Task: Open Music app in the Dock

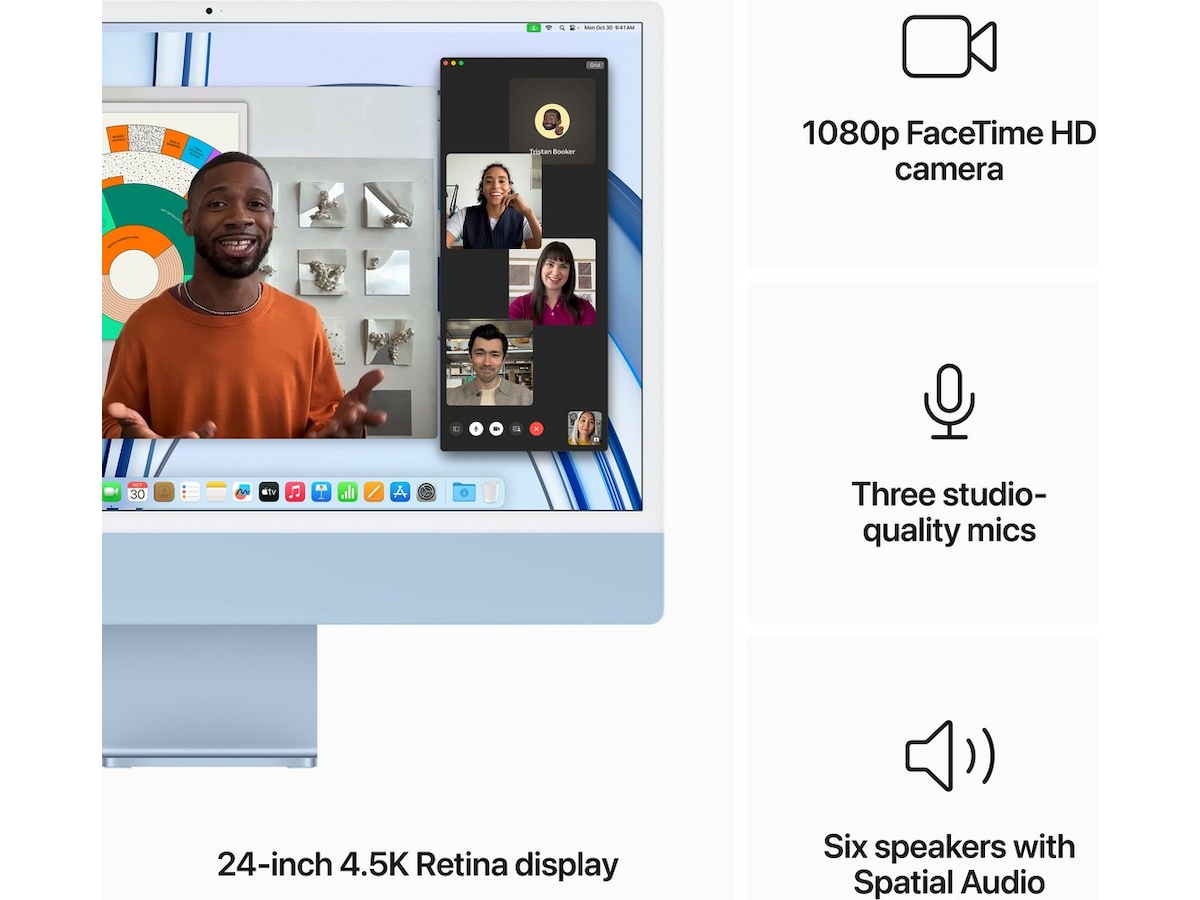Action: (295, 492)
